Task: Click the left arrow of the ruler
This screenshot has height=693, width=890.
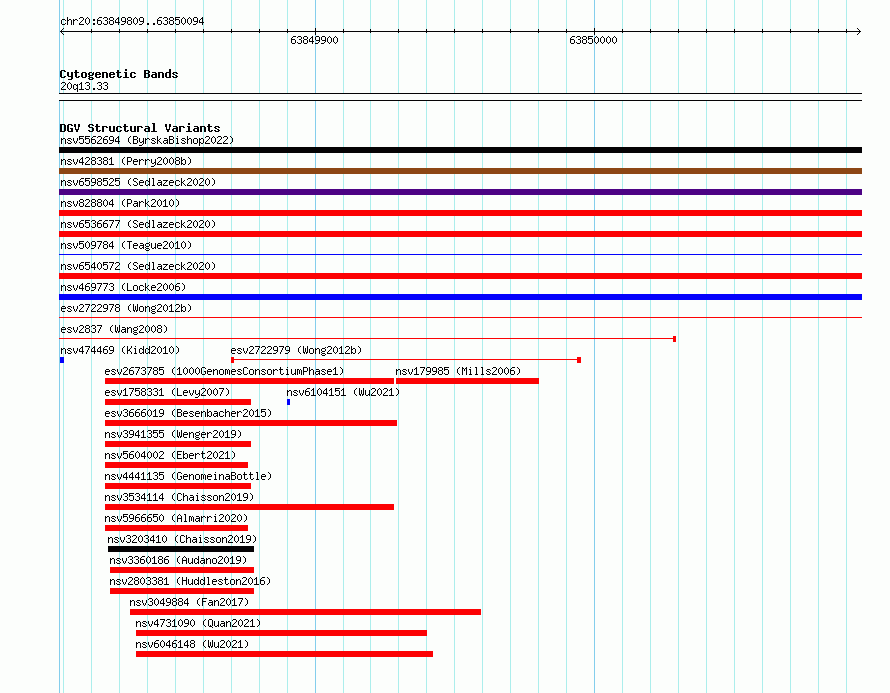Action: point(62,31)
